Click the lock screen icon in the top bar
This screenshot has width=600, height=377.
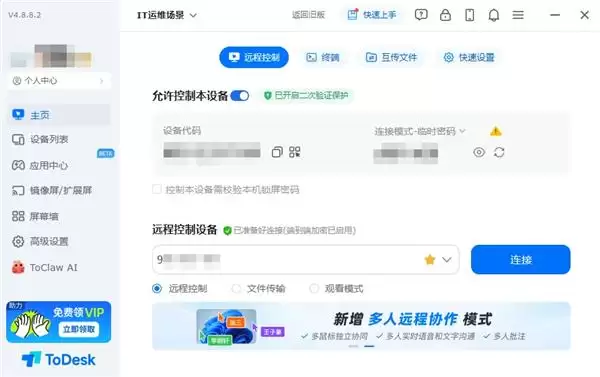click(x=445, y=15)
